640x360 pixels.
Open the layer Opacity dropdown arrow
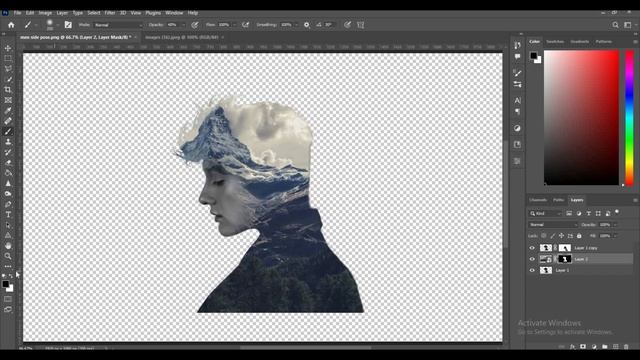coord(616,224)
